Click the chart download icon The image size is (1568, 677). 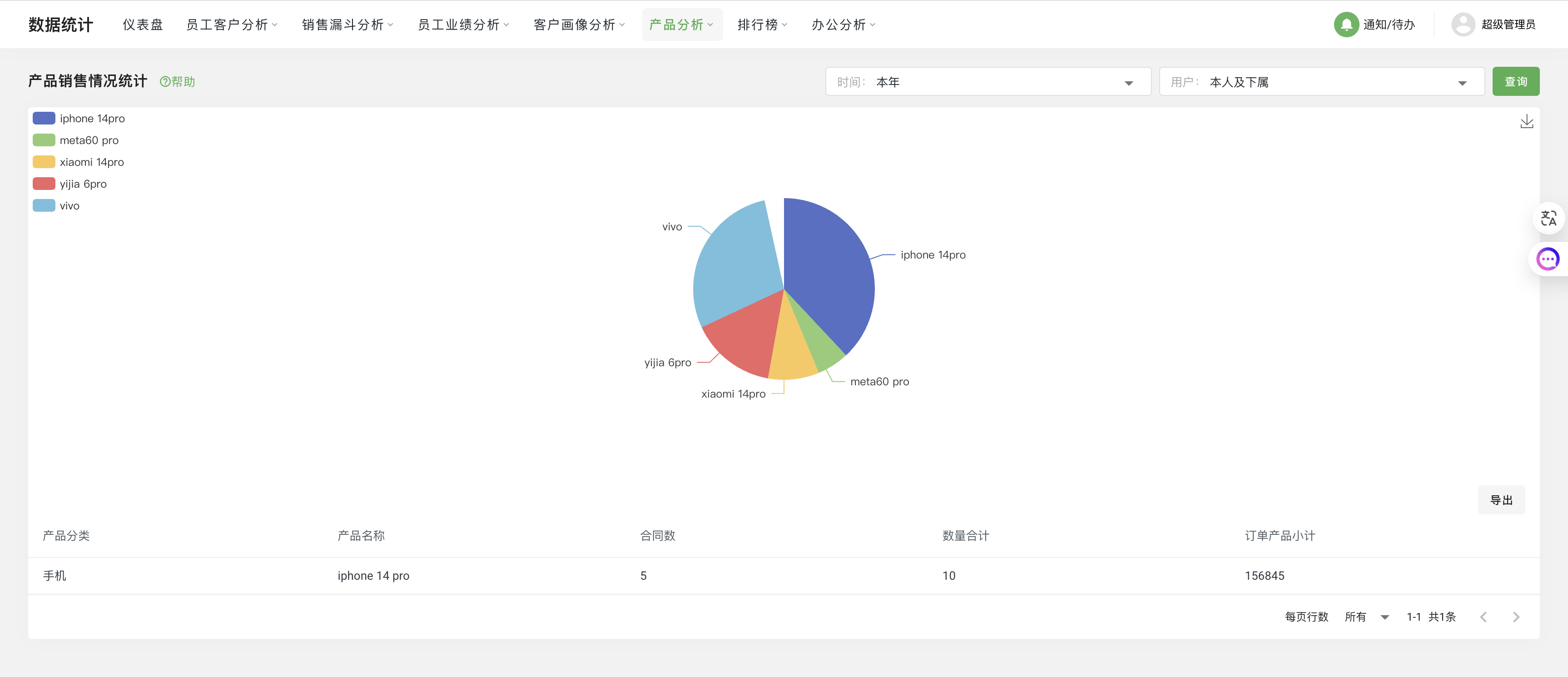coord(1527,120)
